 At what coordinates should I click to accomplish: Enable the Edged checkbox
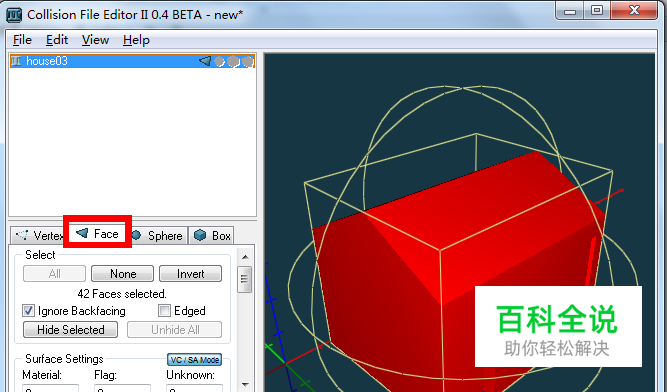point(164,311)
